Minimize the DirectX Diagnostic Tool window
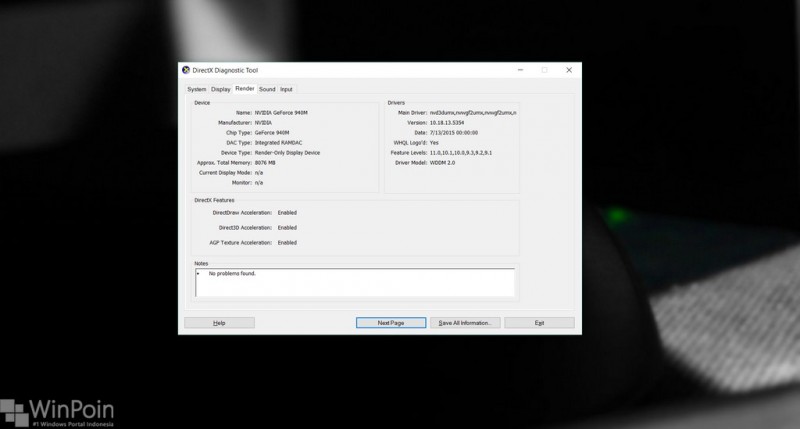 click(520, 70)
